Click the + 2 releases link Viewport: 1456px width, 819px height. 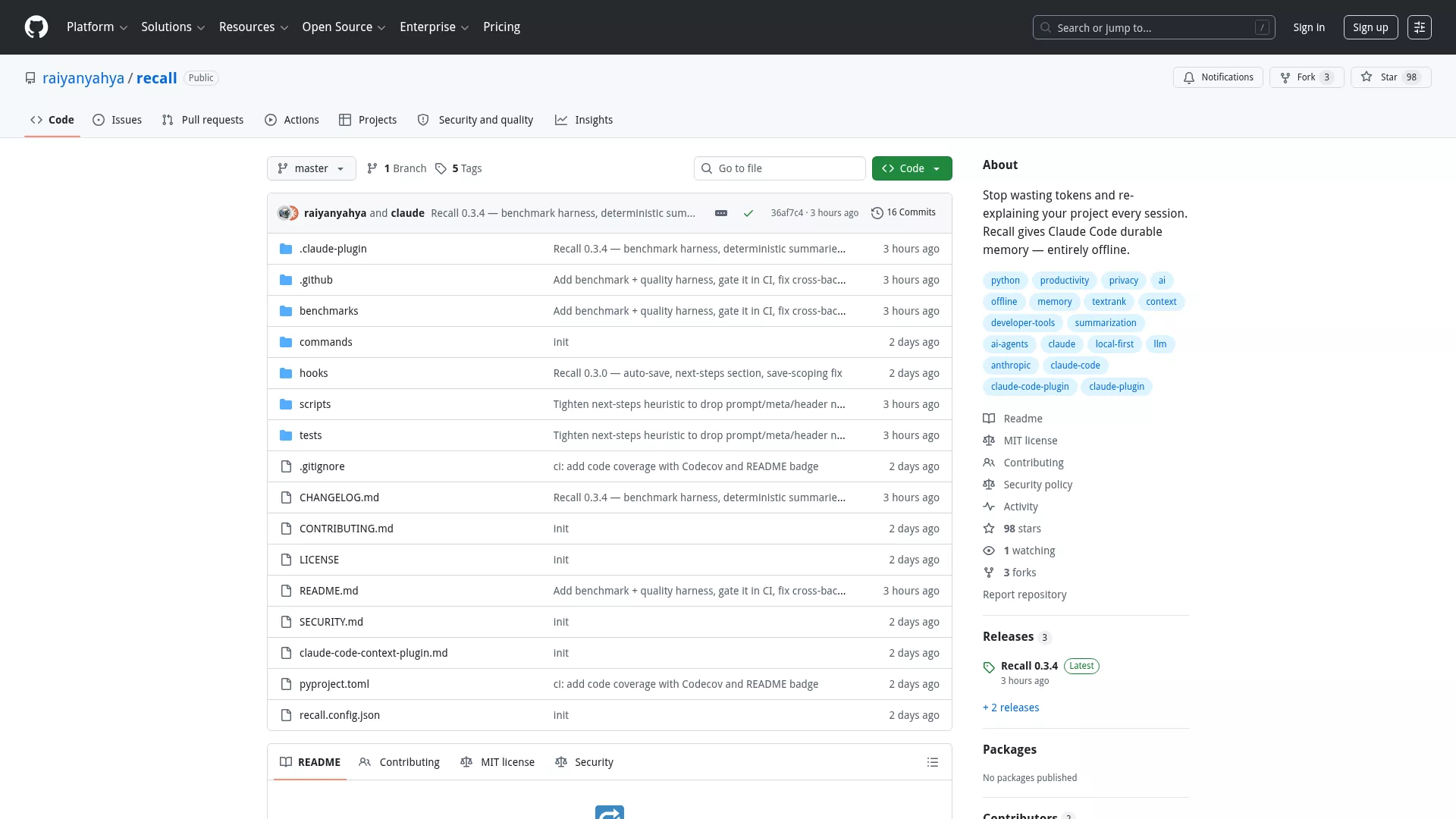[x=1011, y=708]
